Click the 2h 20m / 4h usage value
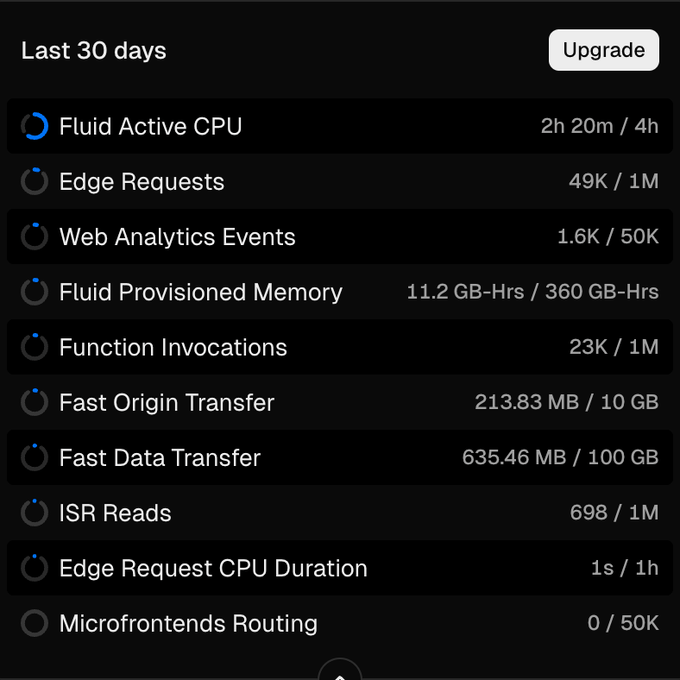The image size is (680, 680). 599,127
